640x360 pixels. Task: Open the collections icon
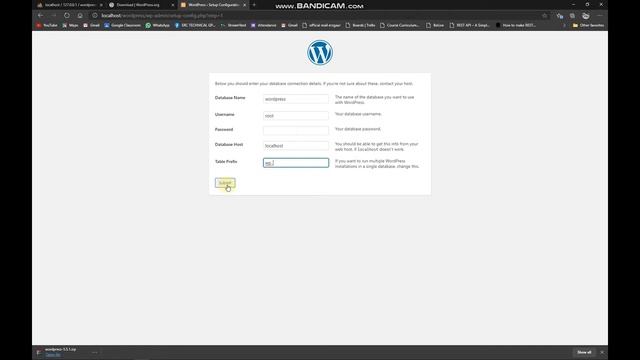572,16
